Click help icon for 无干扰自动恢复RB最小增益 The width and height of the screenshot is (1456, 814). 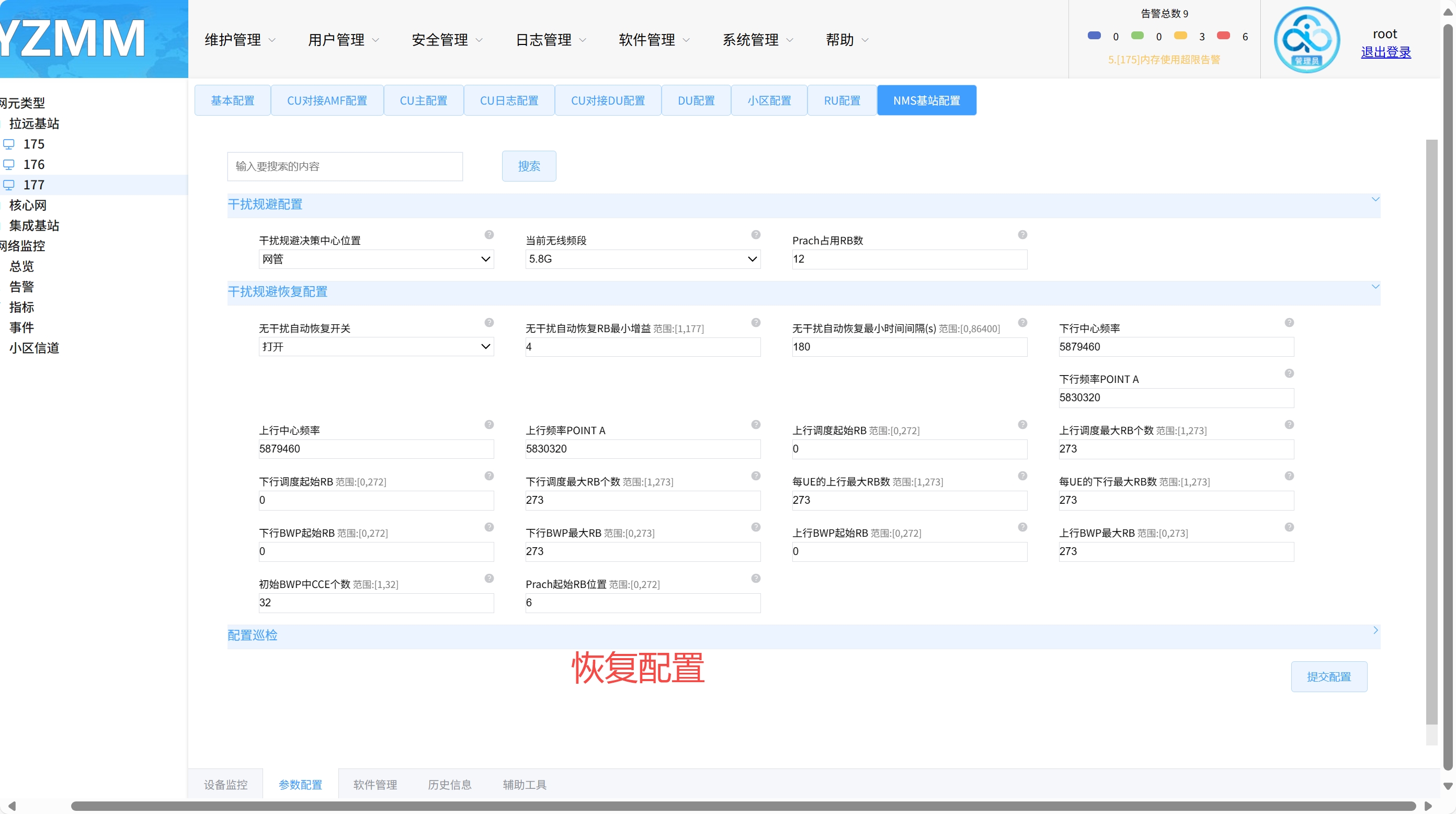point(756,323)
